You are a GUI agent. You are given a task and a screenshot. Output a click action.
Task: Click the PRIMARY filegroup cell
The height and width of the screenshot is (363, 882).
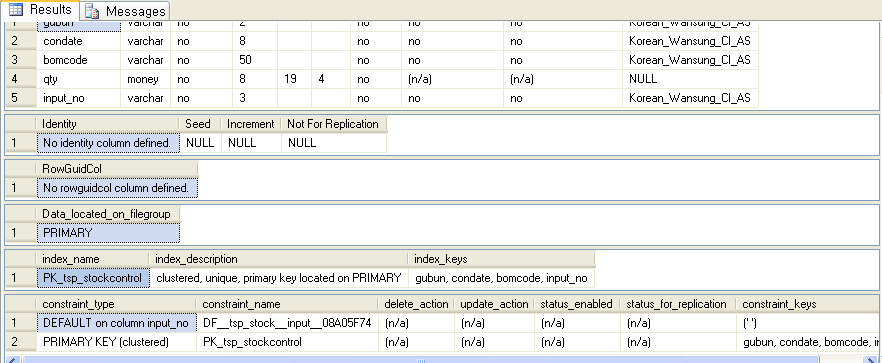tap(109, 232)
